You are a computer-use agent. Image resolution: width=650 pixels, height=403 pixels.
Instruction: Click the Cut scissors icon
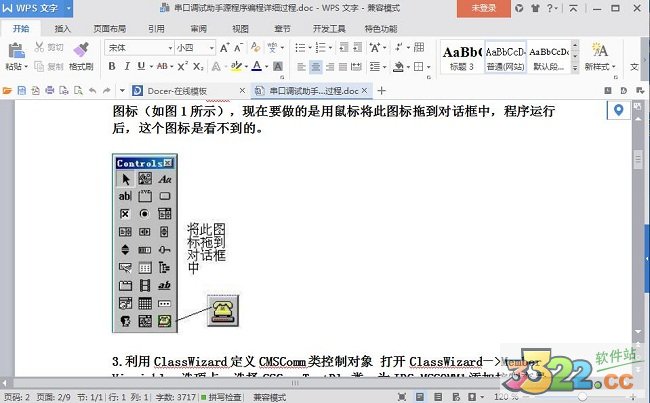pos(39,47)
